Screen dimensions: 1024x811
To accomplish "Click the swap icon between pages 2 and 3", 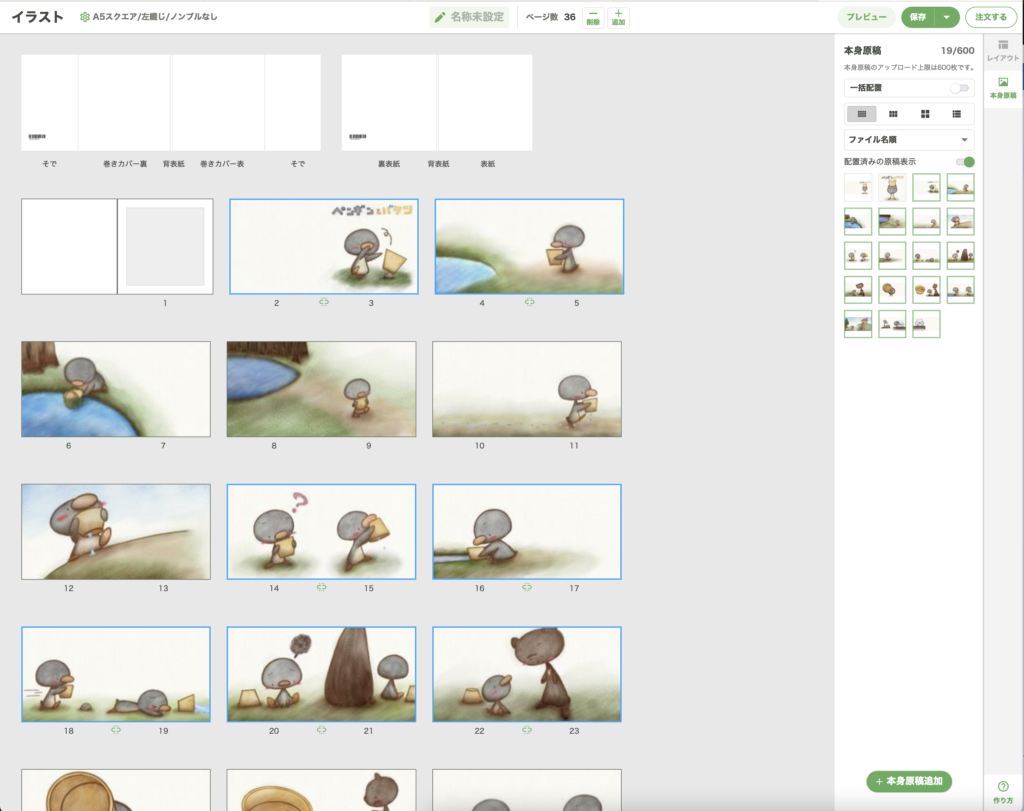I will (324, 301).
